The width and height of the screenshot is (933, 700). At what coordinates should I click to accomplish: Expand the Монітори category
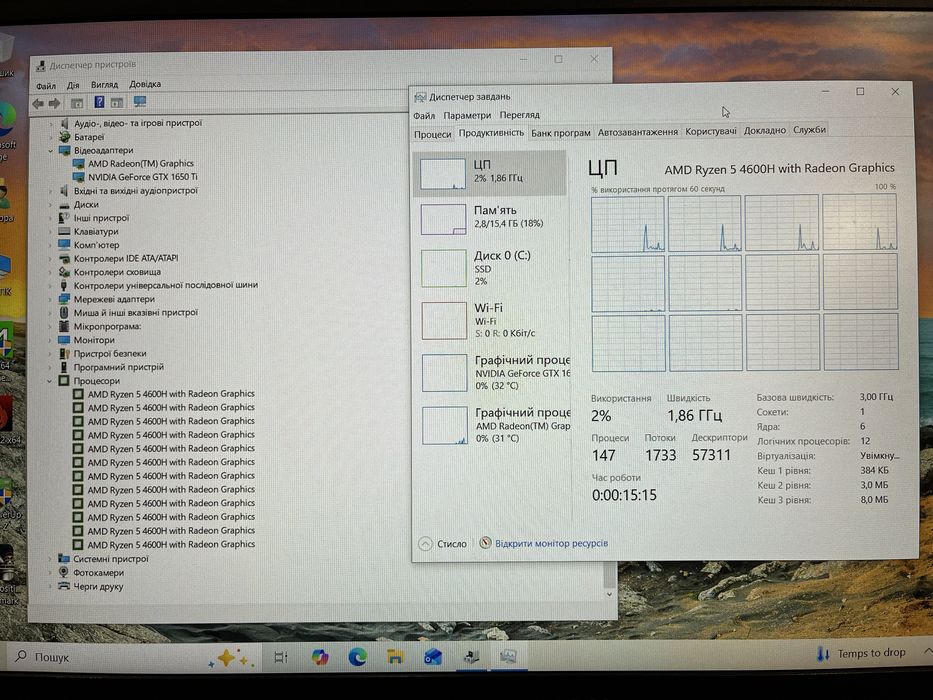tap(51, 340)
